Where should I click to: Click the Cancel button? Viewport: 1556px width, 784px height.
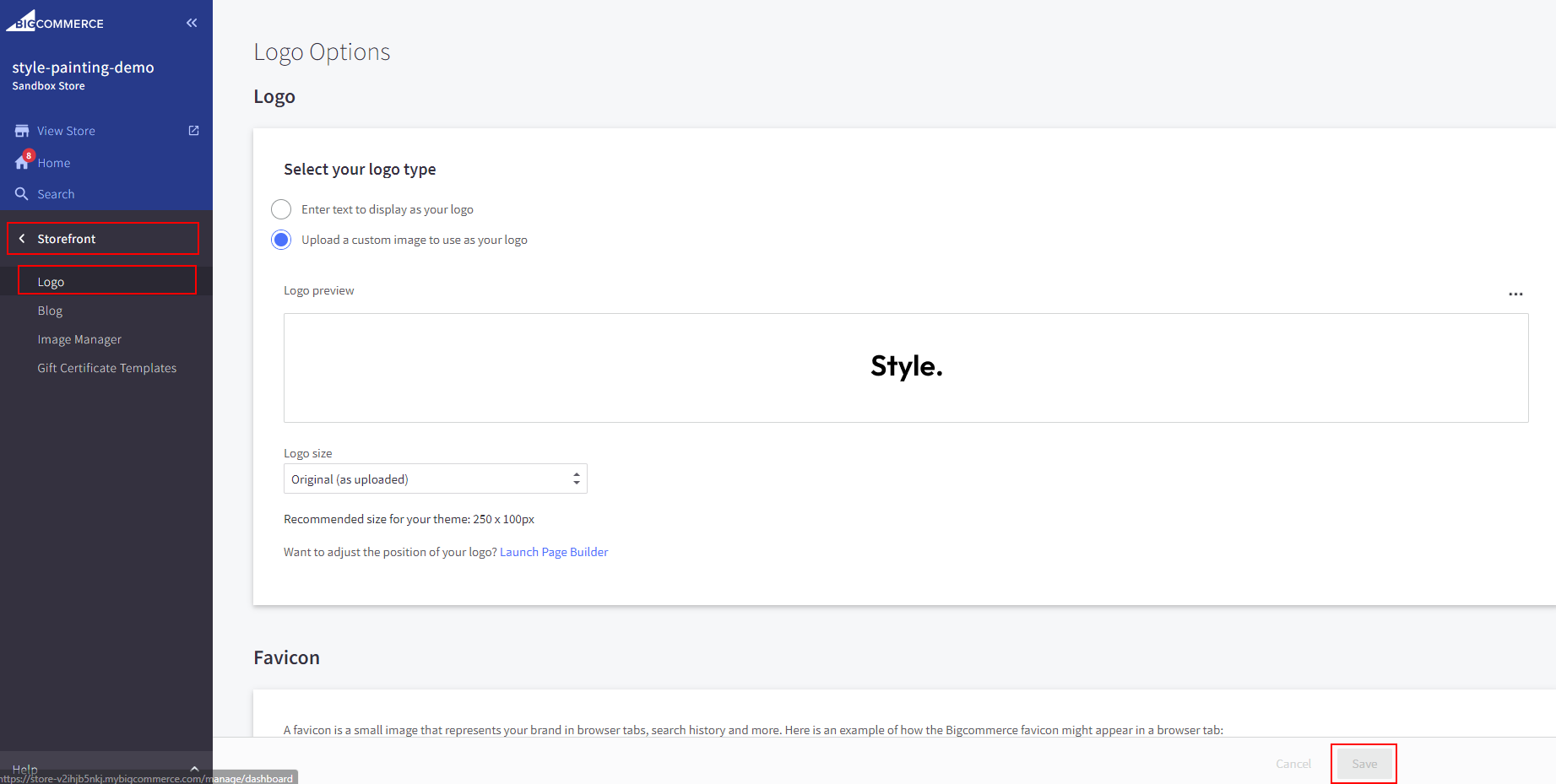pyautogui.click(x=1293, y=764)
